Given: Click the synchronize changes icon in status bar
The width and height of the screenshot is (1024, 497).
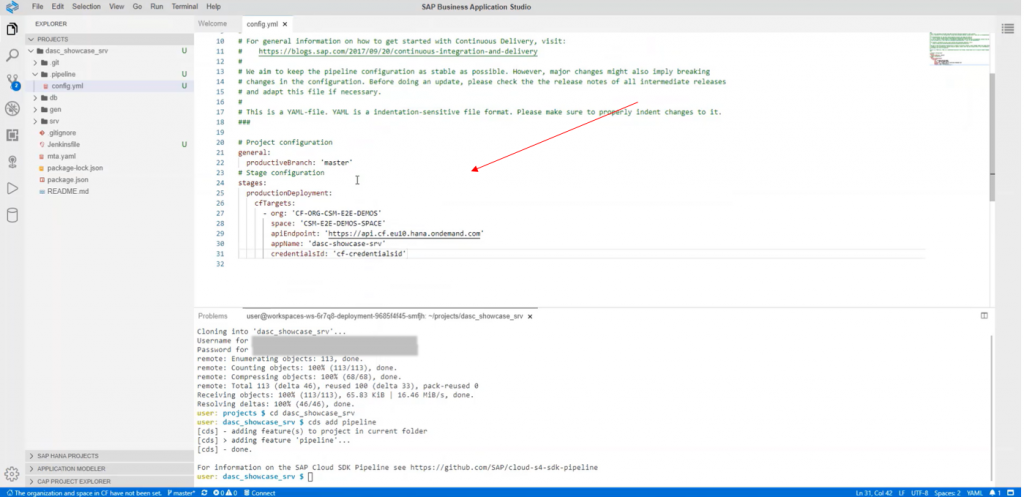Looking at the screenshot, I should click(204, 493).
